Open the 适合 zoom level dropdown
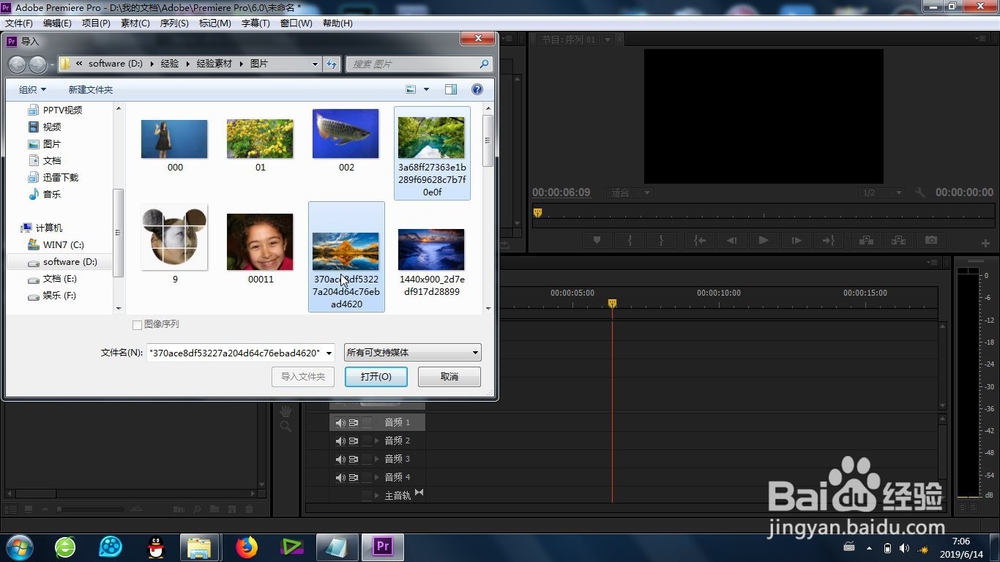This screenshot has width=1000, height=562. (x=631, y=192)
